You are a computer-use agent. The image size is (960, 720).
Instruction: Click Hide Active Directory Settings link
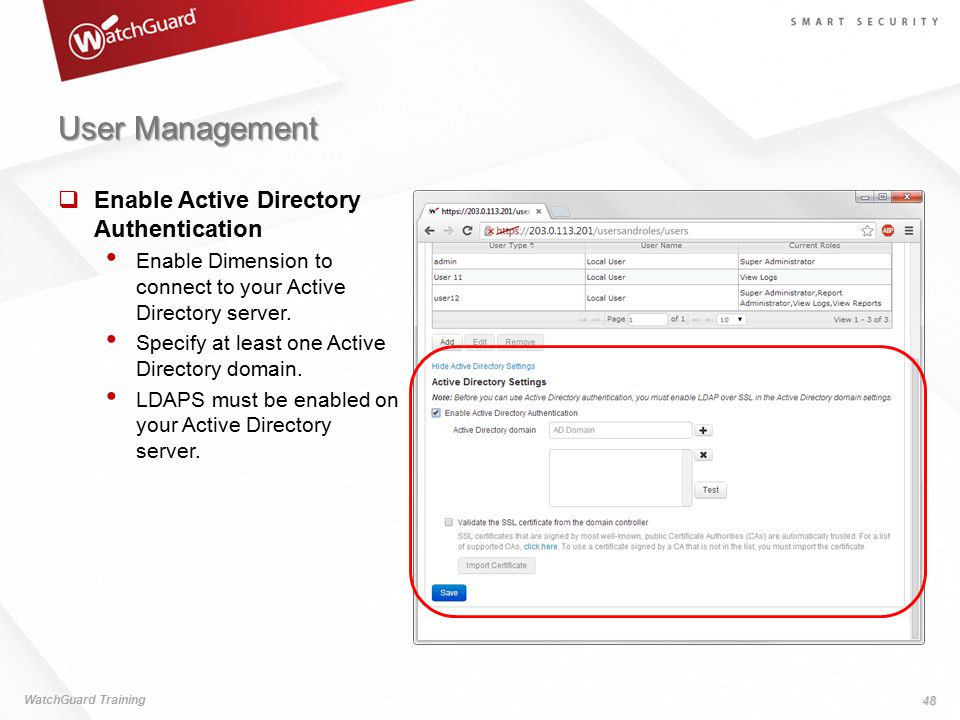tap(483, 366)
